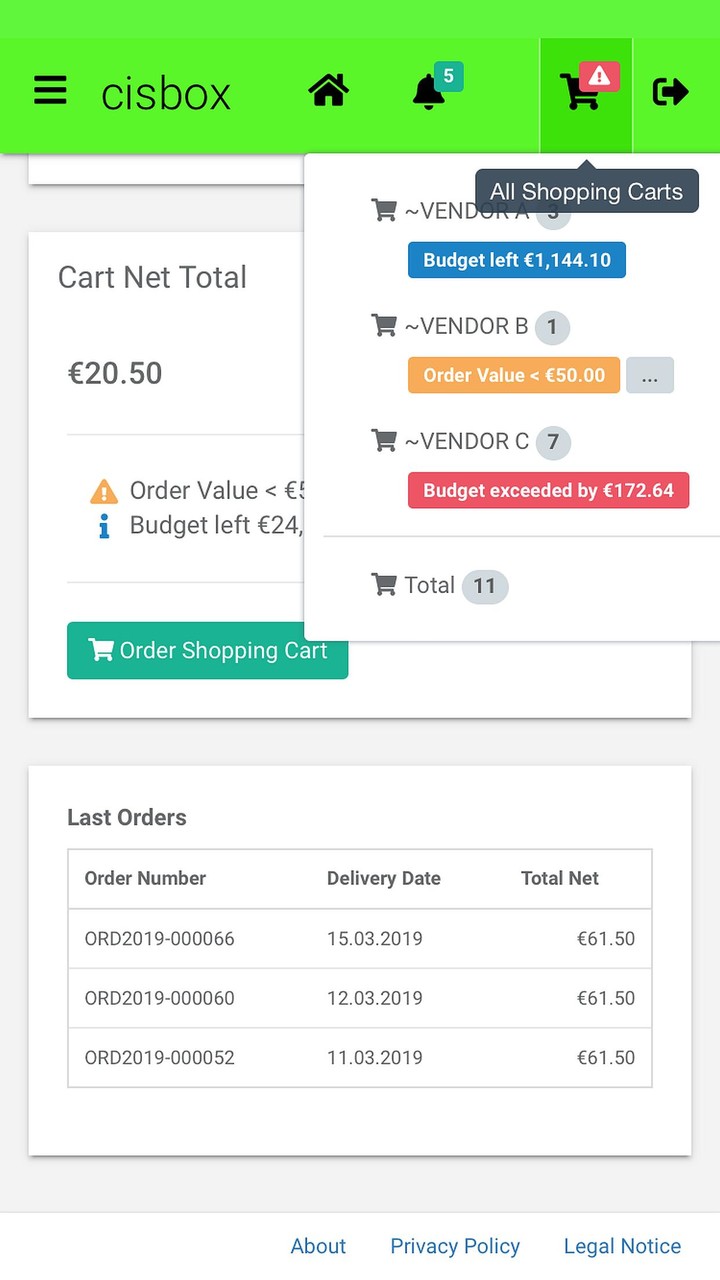Click the cisbox logo
The height and width of the screenshot is (1280, 720).
pos(165,92)
